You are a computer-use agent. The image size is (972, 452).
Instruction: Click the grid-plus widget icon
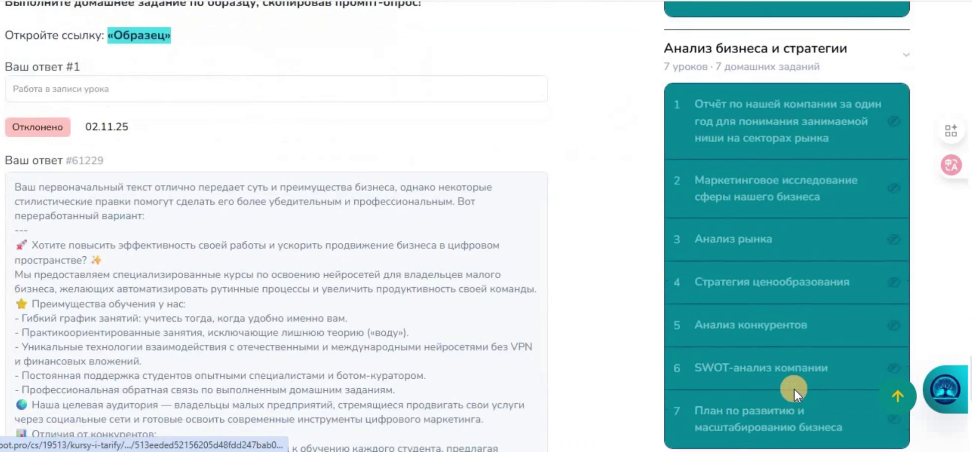(x=951, y=131)
